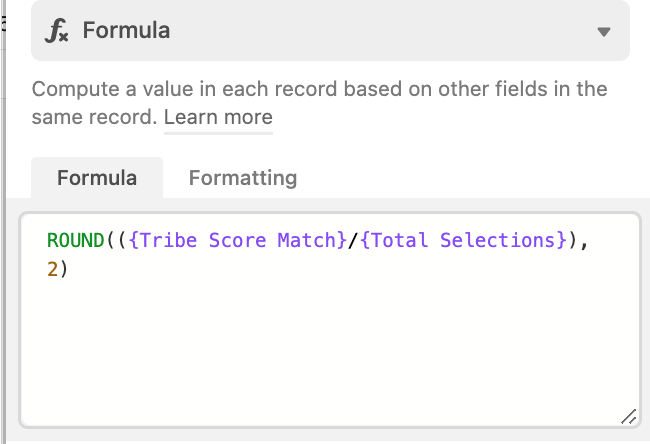Click the vertical divider on the panel's left edge
This screenshot has width=650, height=444.
3,222
